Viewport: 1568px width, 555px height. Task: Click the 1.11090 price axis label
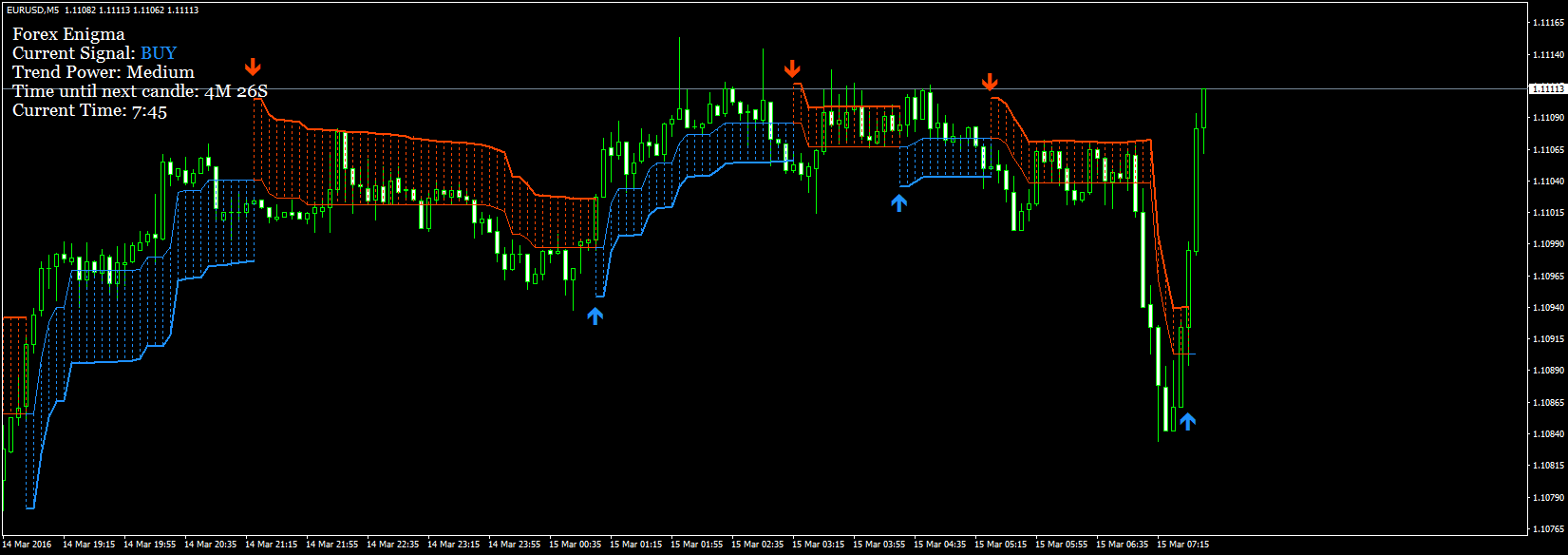tap(1548, 118)
